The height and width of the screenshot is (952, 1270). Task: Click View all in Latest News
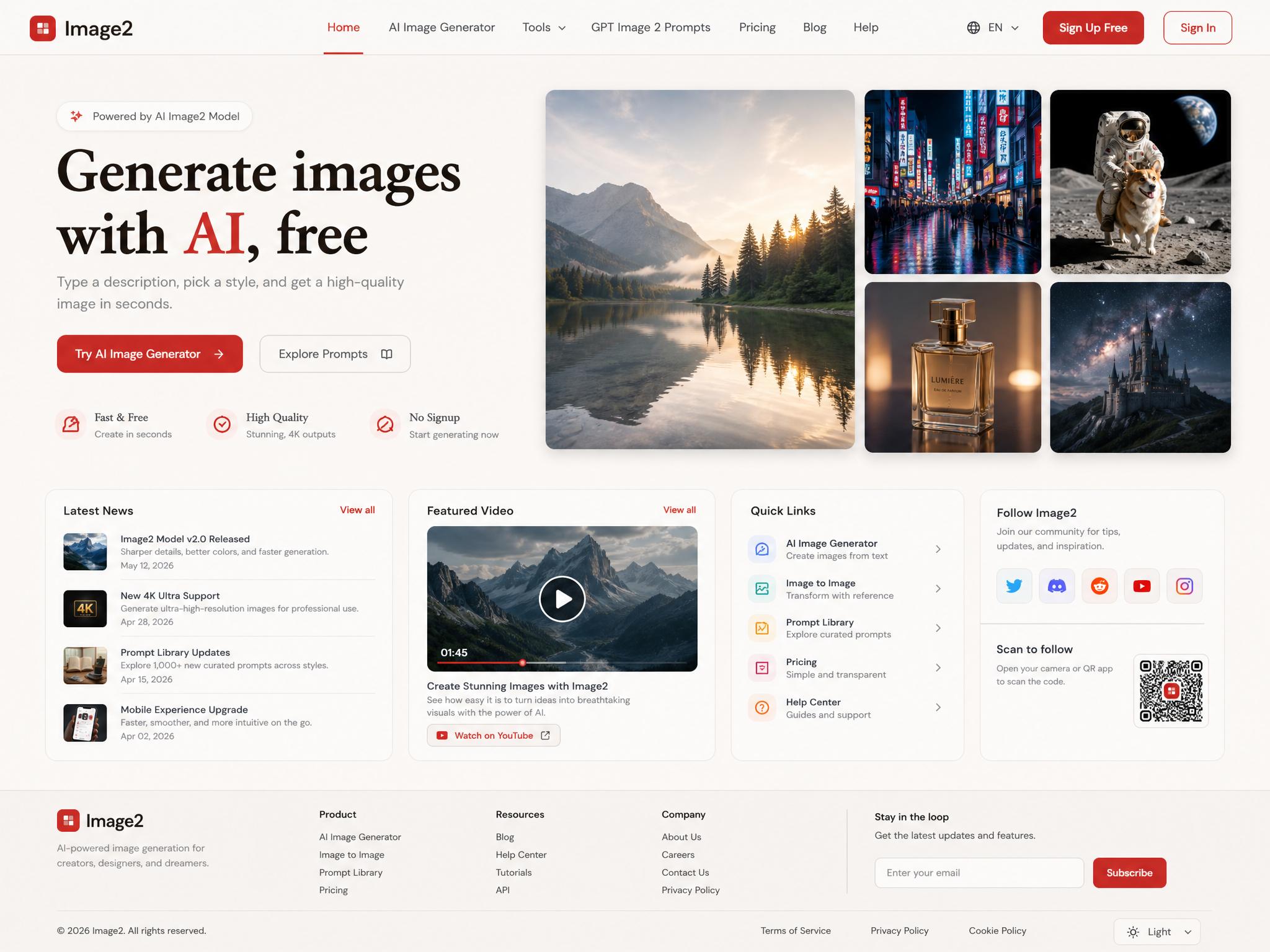(357, 510)
